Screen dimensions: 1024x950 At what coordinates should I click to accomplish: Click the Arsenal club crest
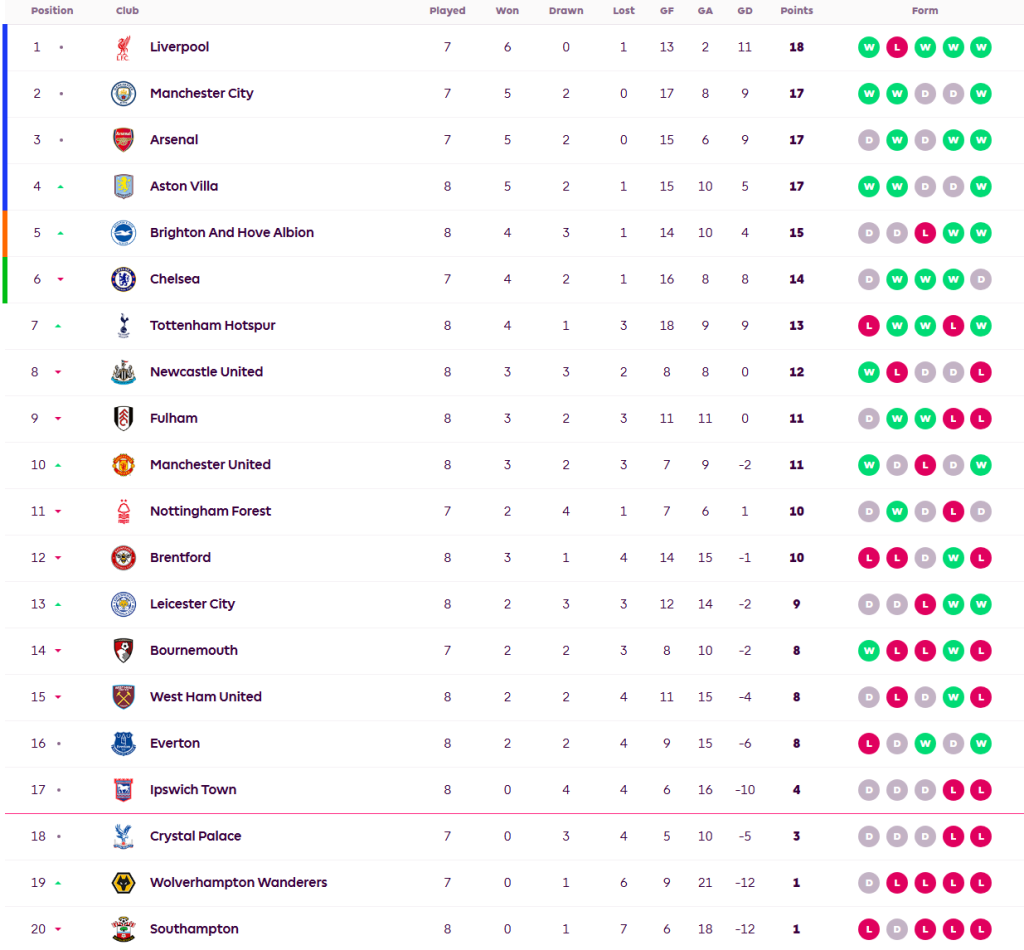(123, 140)
